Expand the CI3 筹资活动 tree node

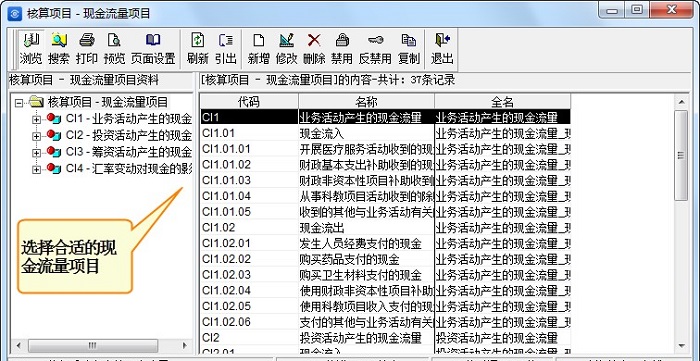(x=37, y=153)
